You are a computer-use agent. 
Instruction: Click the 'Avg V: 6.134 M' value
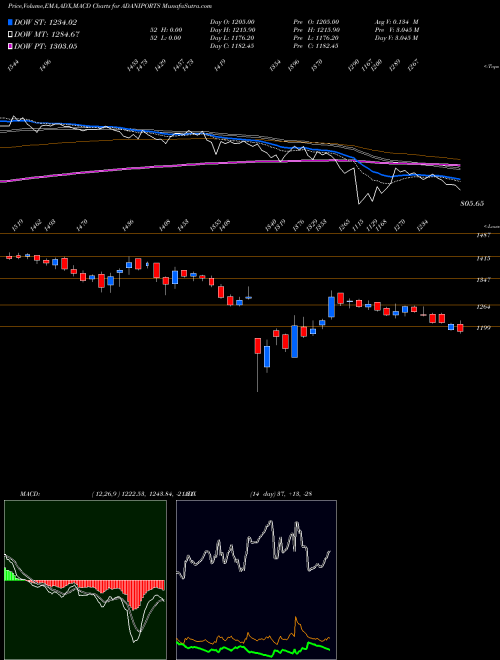pos(396,22)
